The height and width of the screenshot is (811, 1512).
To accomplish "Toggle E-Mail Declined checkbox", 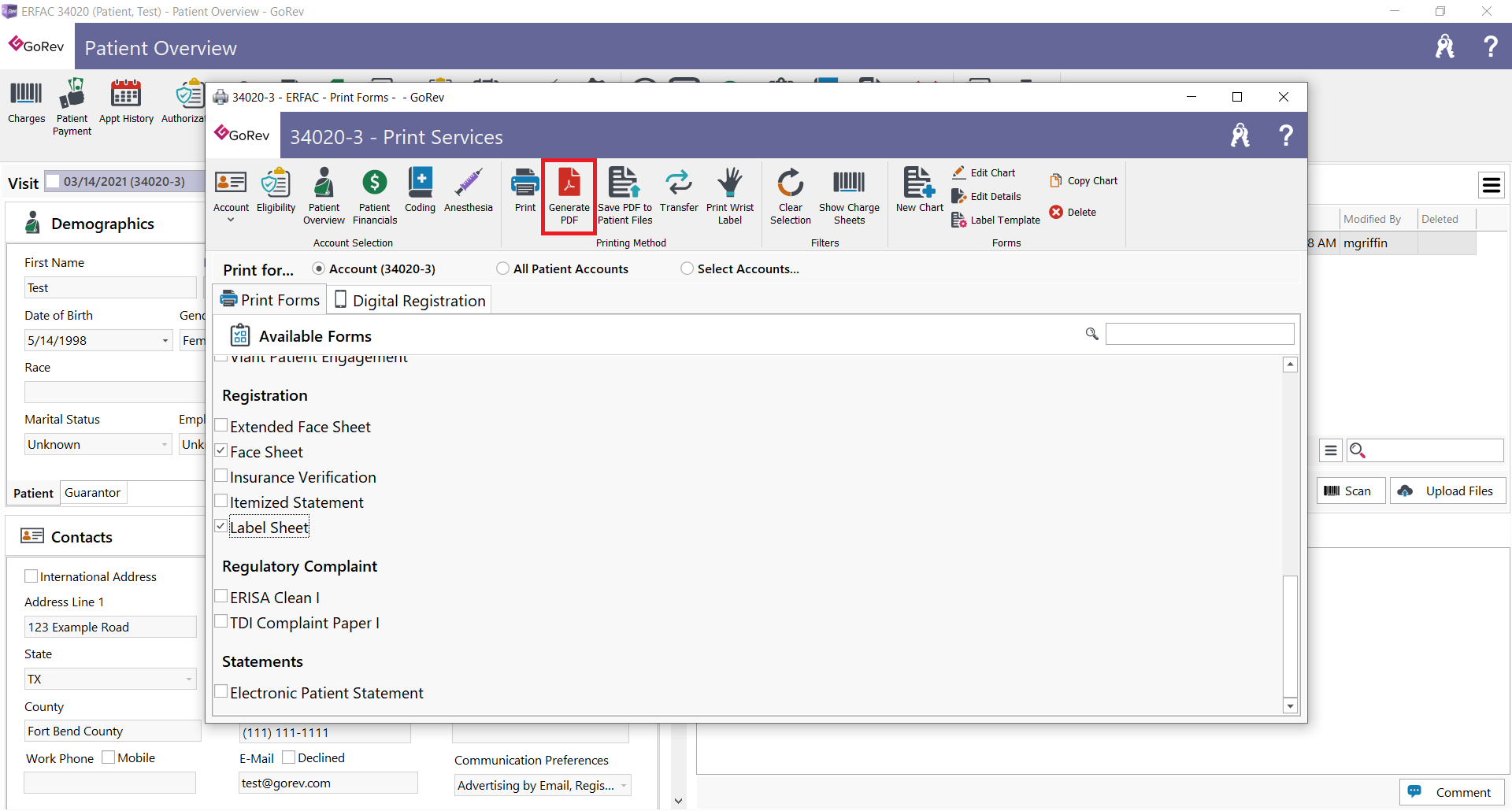I will (x=289, y=757).
